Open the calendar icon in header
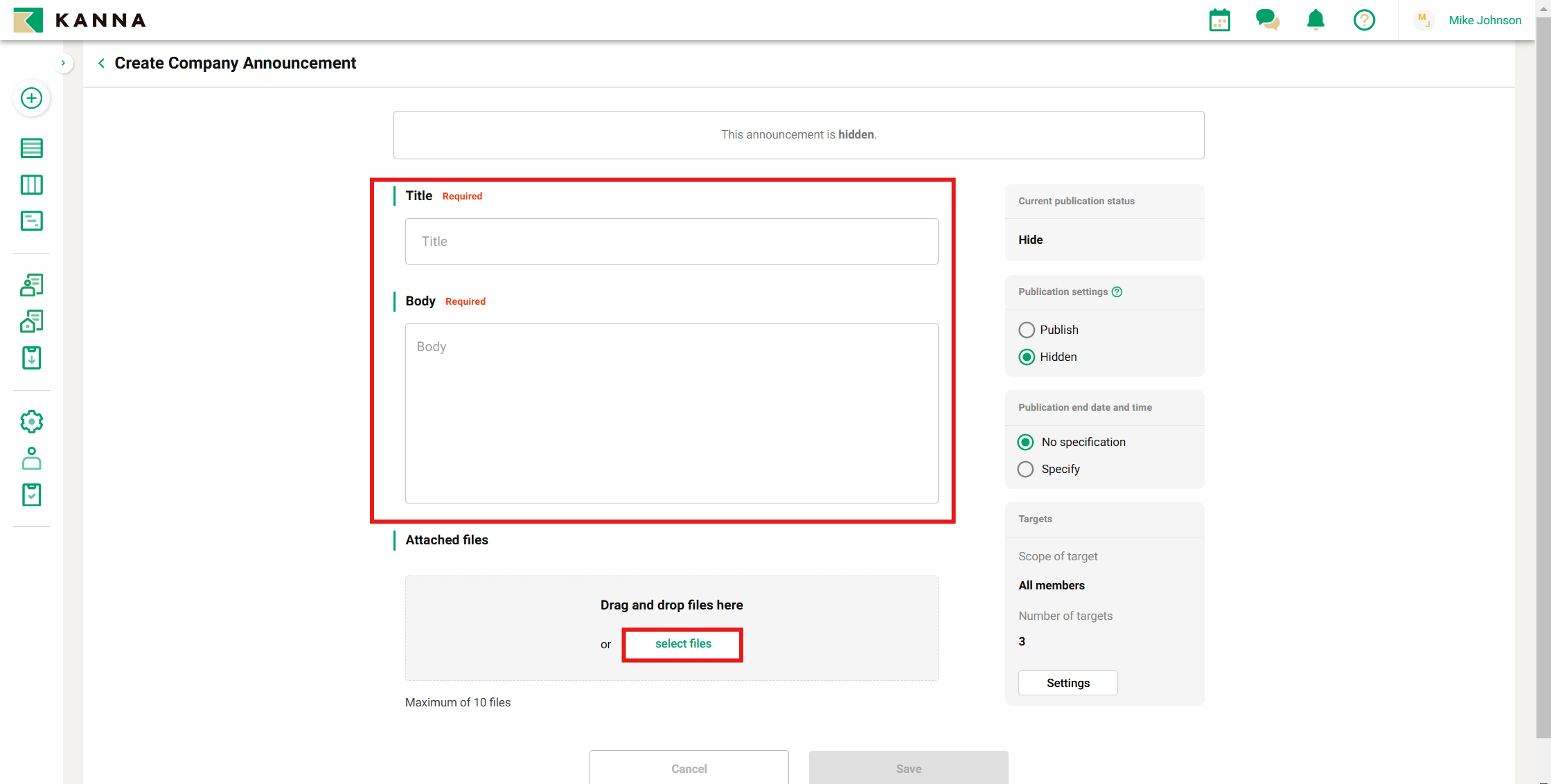This screenshot has height=784, width=1551. tap(1219, 21)
